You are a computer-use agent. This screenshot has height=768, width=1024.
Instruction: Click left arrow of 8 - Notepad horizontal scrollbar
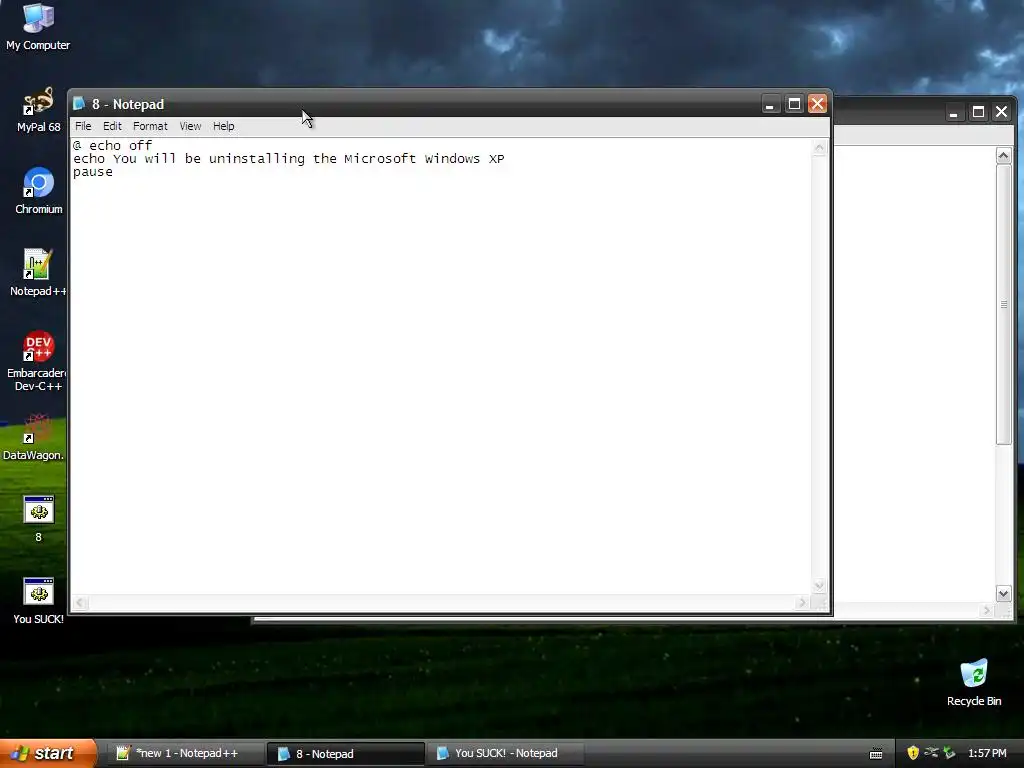[80, 603]
